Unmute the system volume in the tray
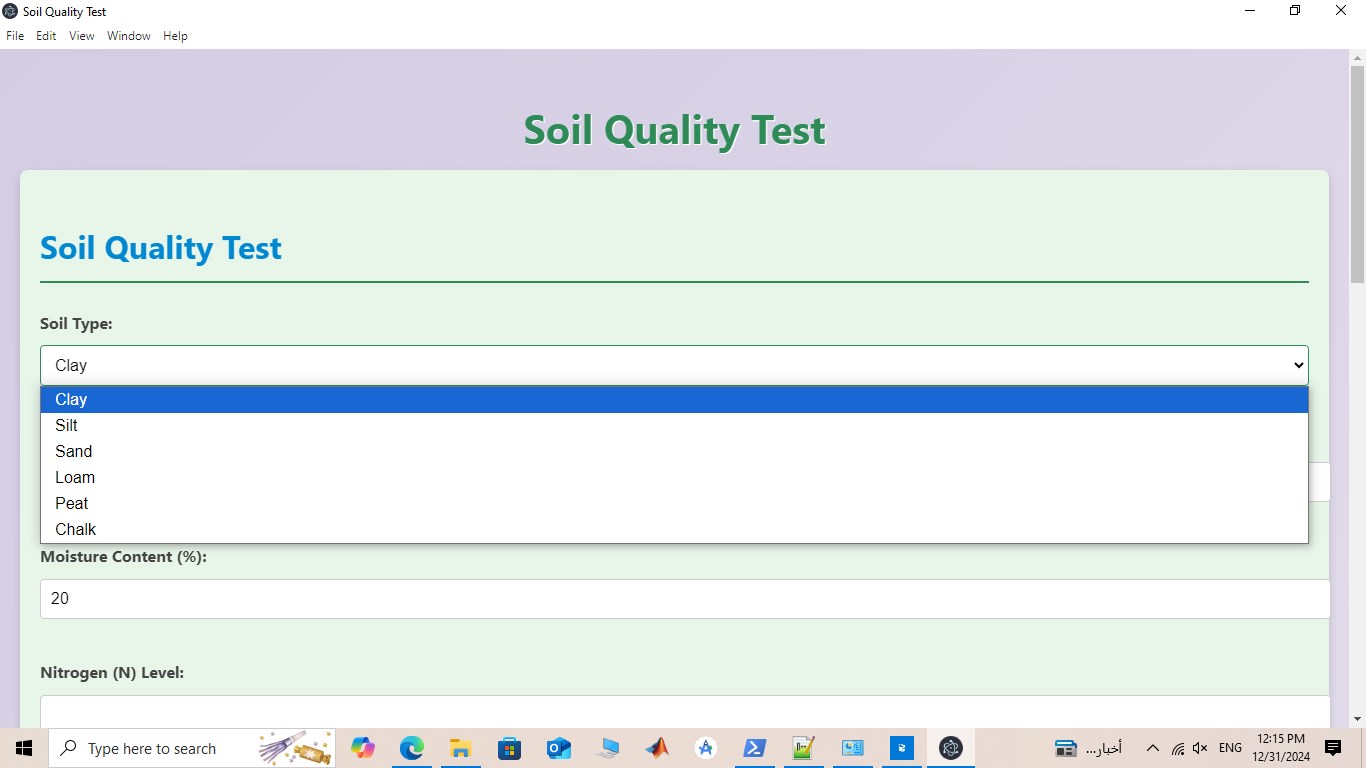Screen dimensions: 1366x768 coord(1199,748)
